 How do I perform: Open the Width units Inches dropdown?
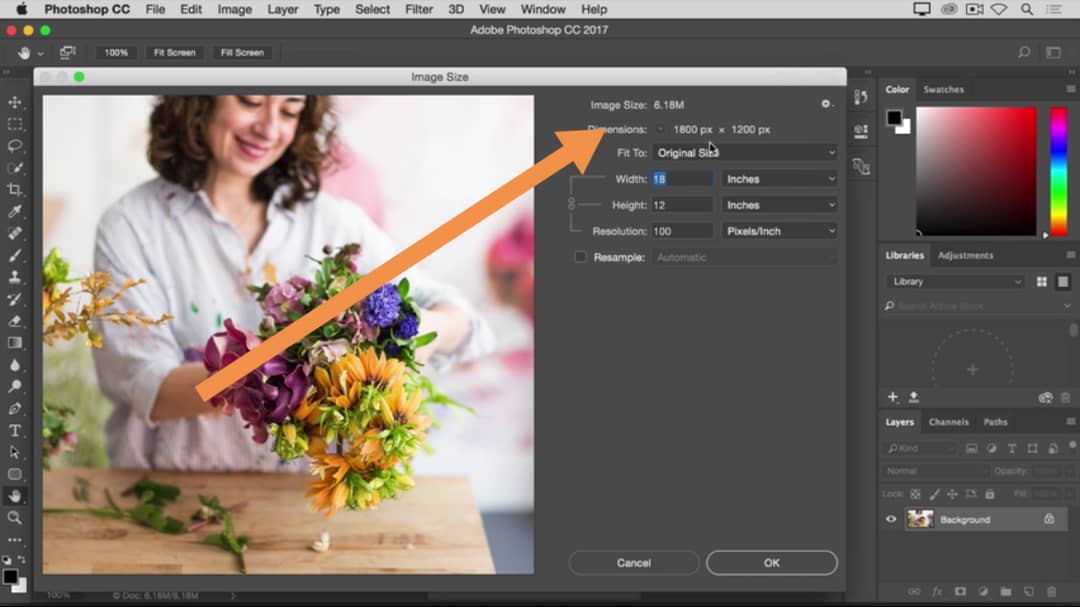pos(780,179)
